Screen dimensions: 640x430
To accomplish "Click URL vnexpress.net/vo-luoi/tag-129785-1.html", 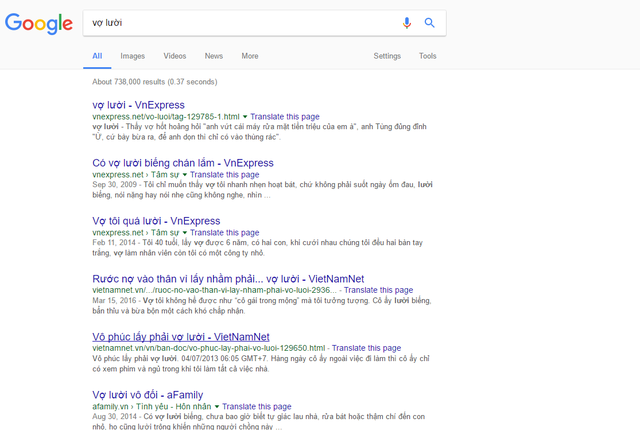I will 166,117.
